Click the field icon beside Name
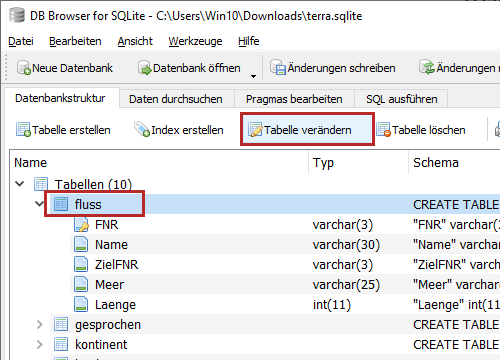500x360 pixels. point(81,244)
